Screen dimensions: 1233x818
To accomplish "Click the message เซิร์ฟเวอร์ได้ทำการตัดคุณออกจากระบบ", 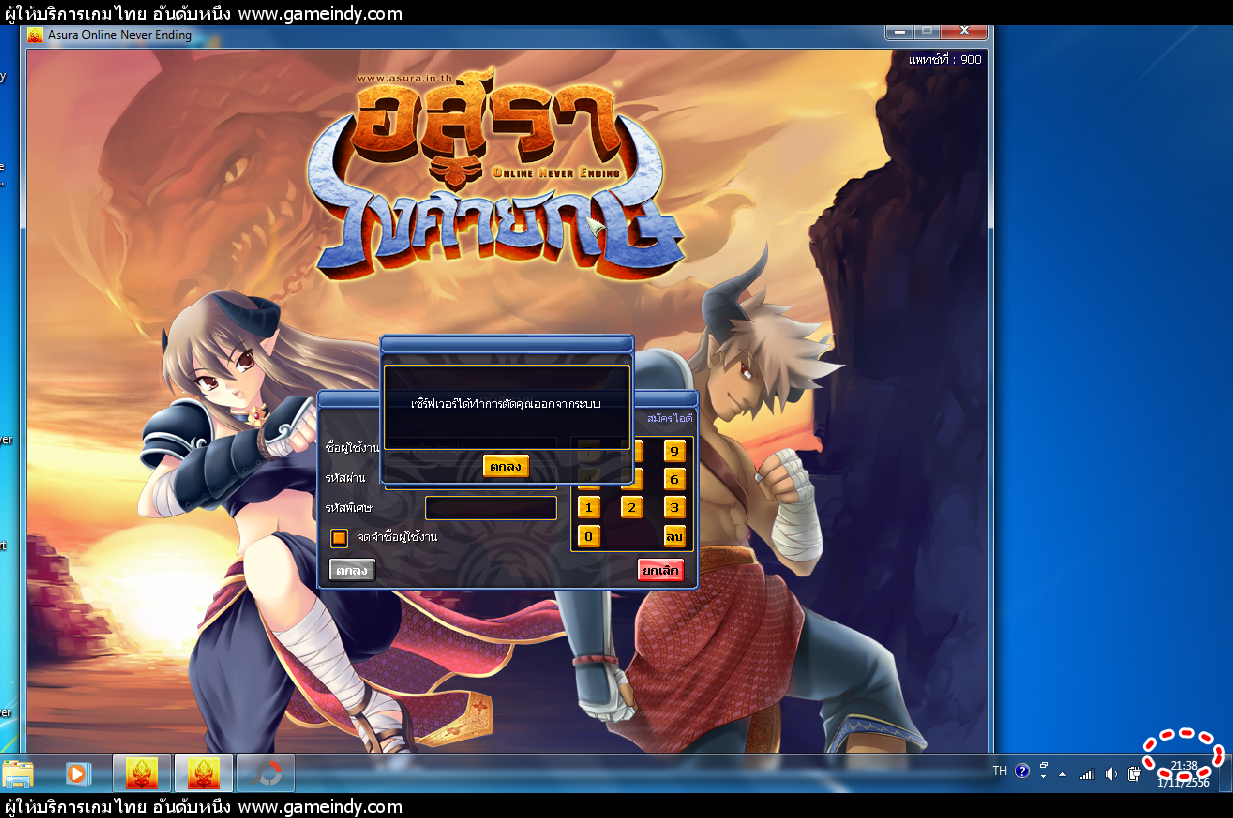I will [506, 404].
